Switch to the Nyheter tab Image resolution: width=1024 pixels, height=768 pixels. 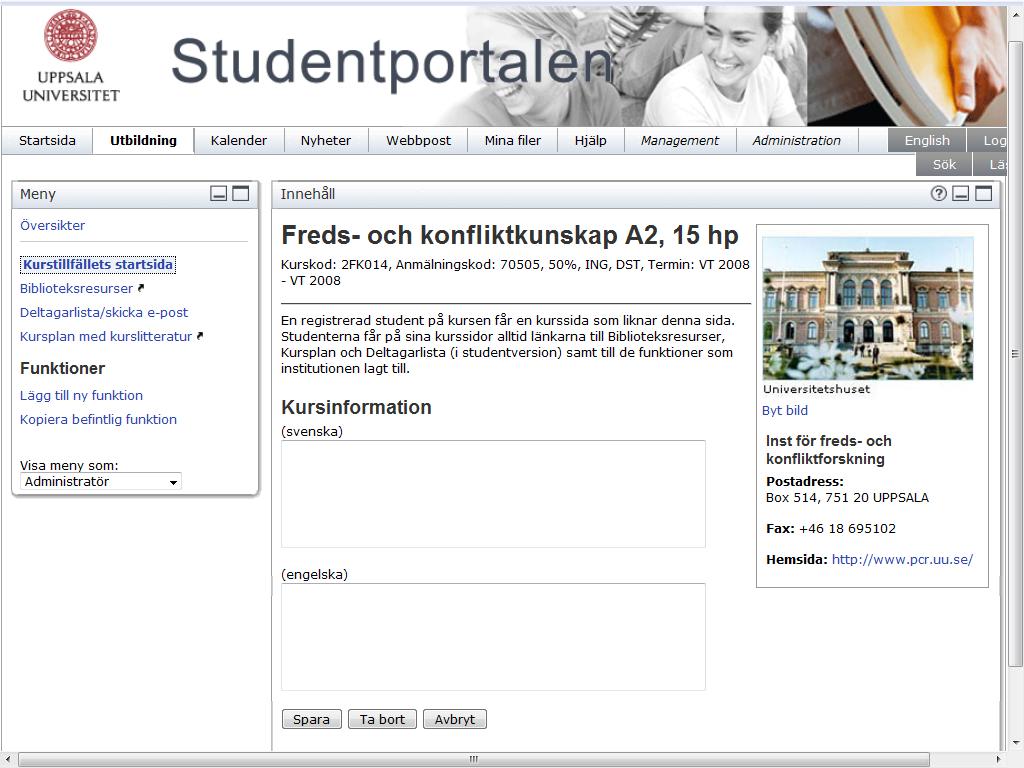(x=325, y=140)
